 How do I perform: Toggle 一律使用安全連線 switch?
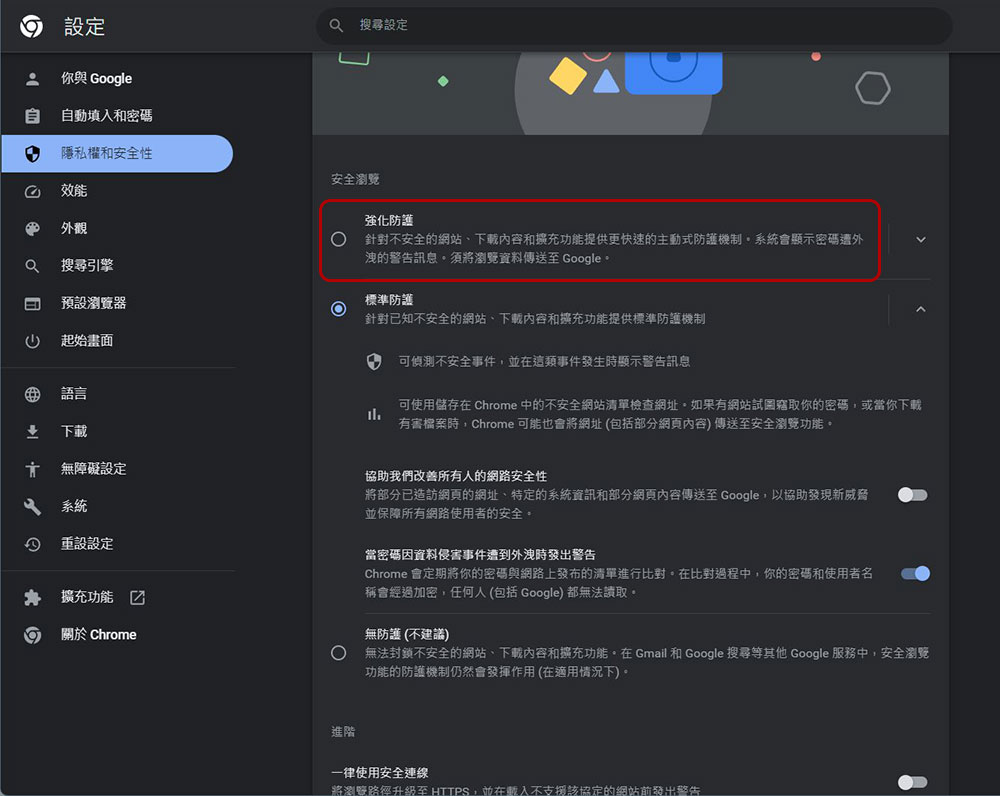tap(912, 782)
